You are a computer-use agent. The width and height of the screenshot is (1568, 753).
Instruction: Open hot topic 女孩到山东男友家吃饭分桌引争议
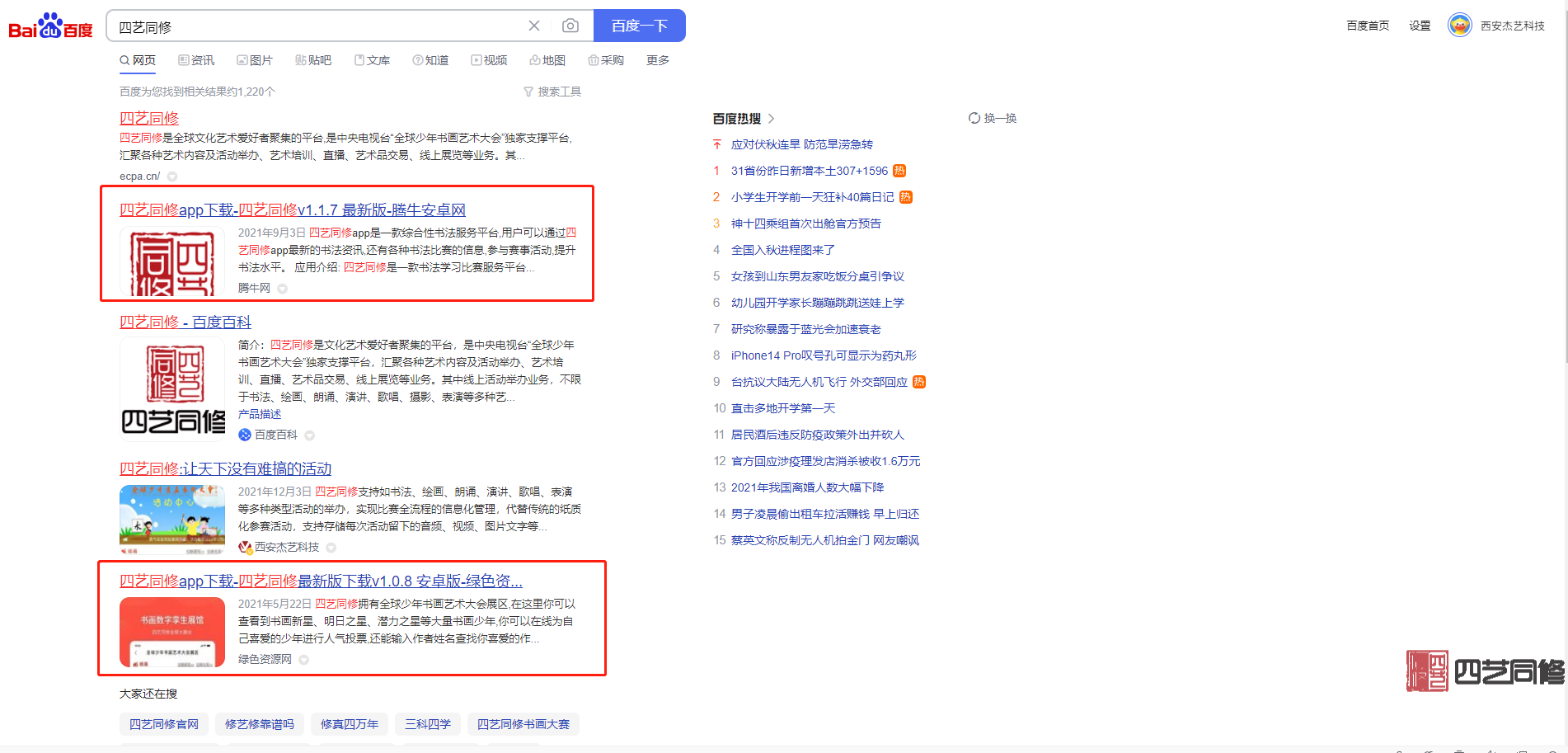click(818, 276)
